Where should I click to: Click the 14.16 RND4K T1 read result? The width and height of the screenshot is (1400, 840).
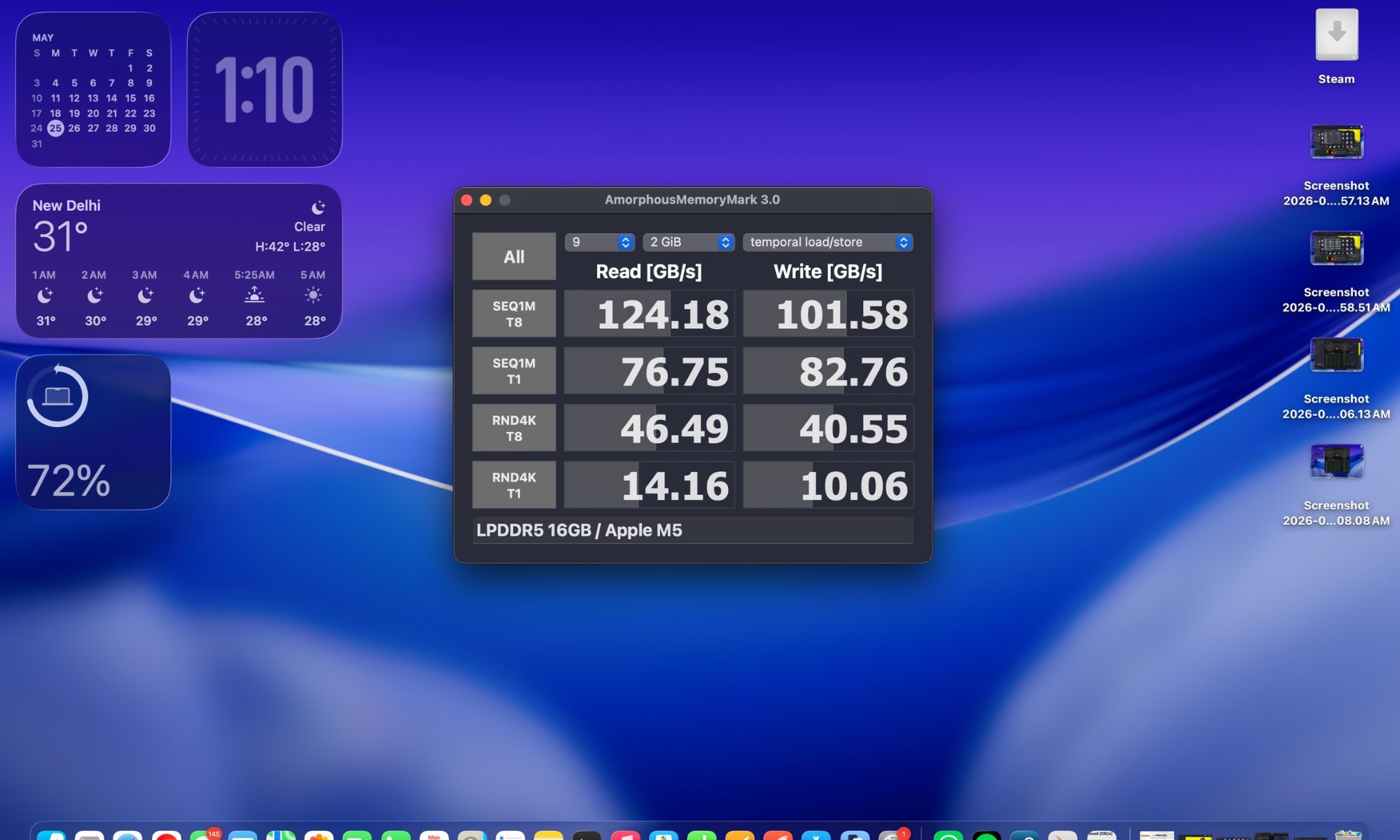649,485
